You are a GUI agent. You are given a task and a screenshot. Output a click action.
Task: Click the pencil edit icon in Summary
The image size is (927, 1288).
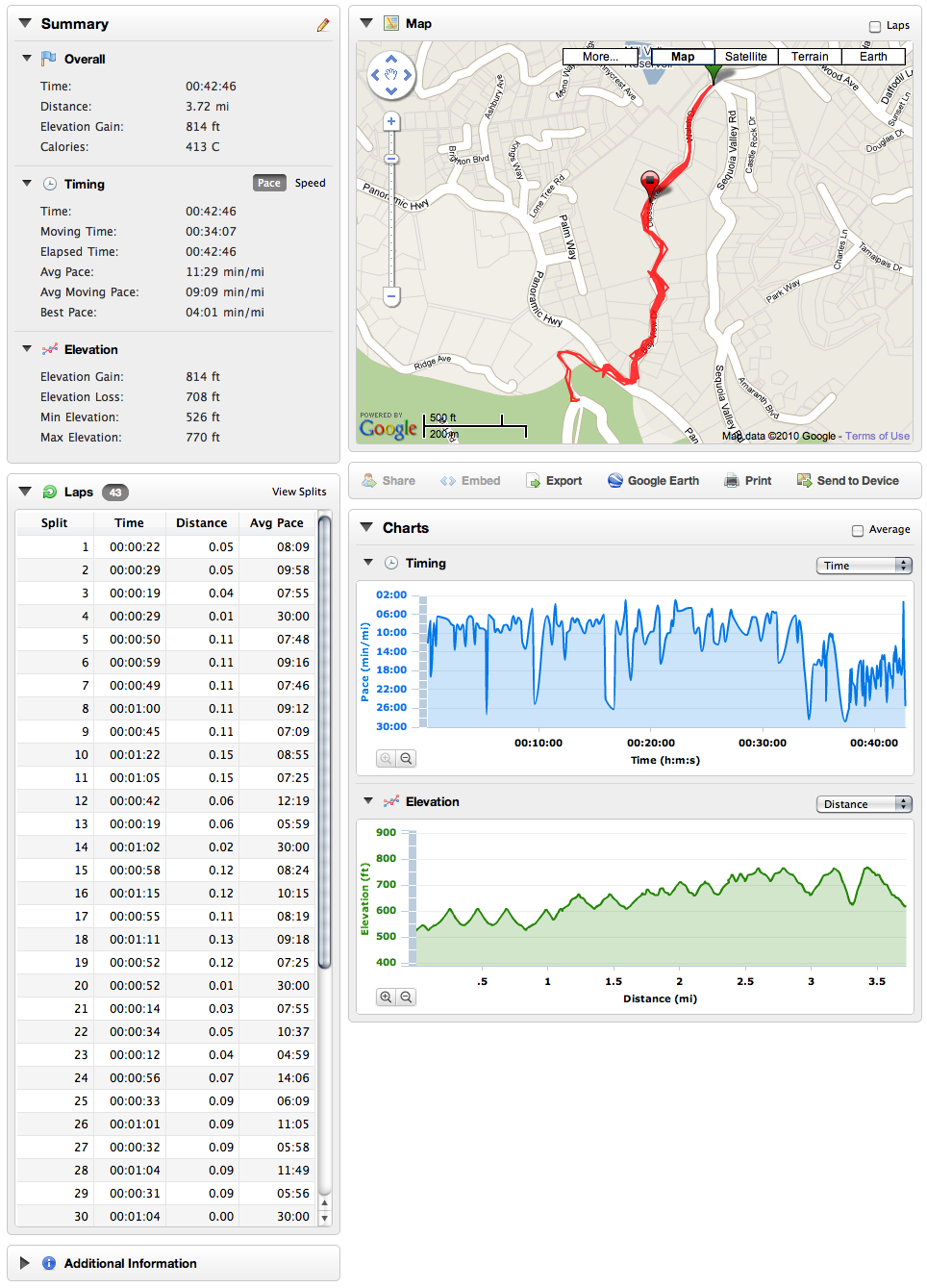[x=323, y=25]
